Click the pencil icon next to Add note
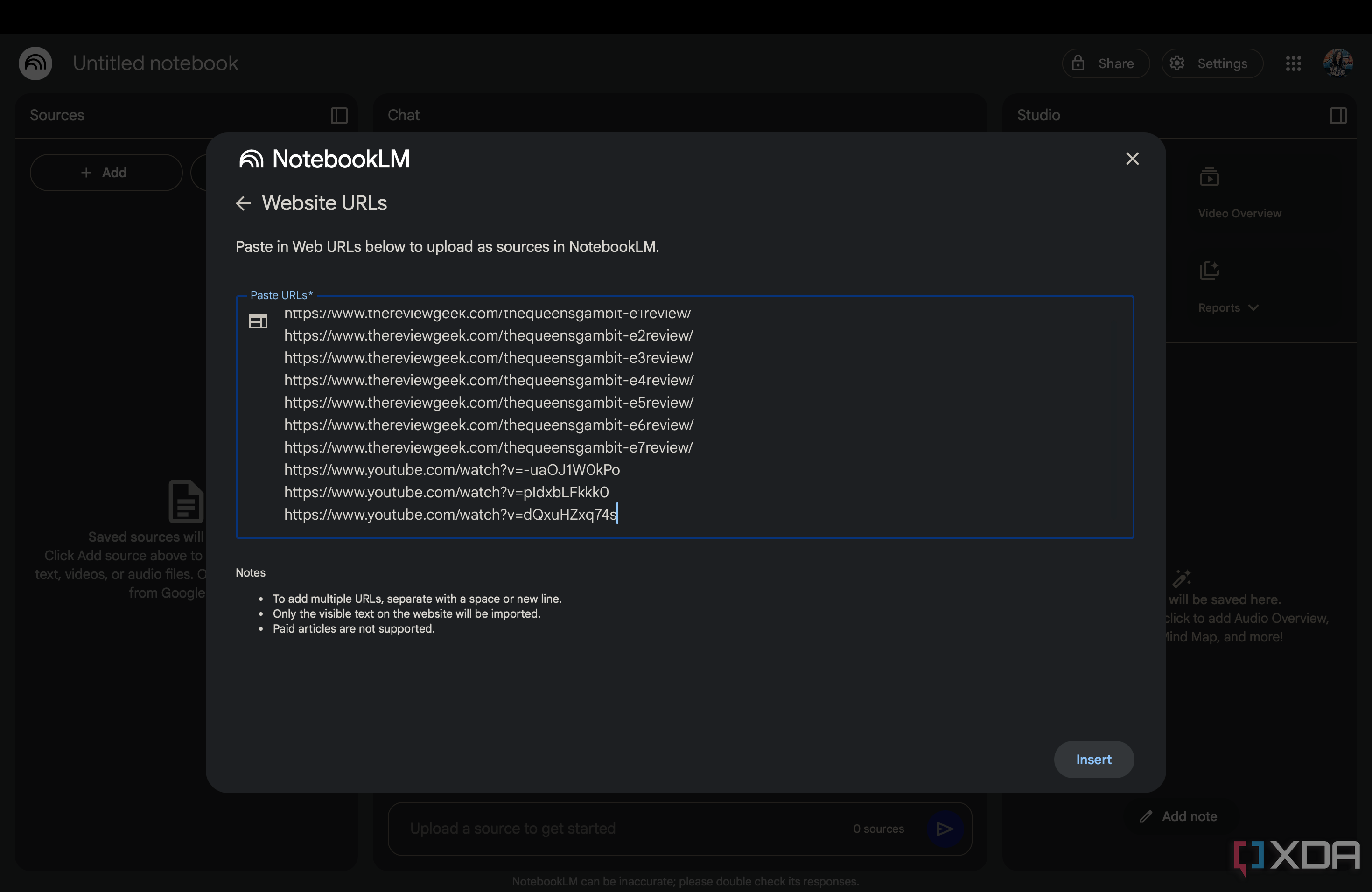The width and height of the screenshot is (1372, 892). point(1146,816)
